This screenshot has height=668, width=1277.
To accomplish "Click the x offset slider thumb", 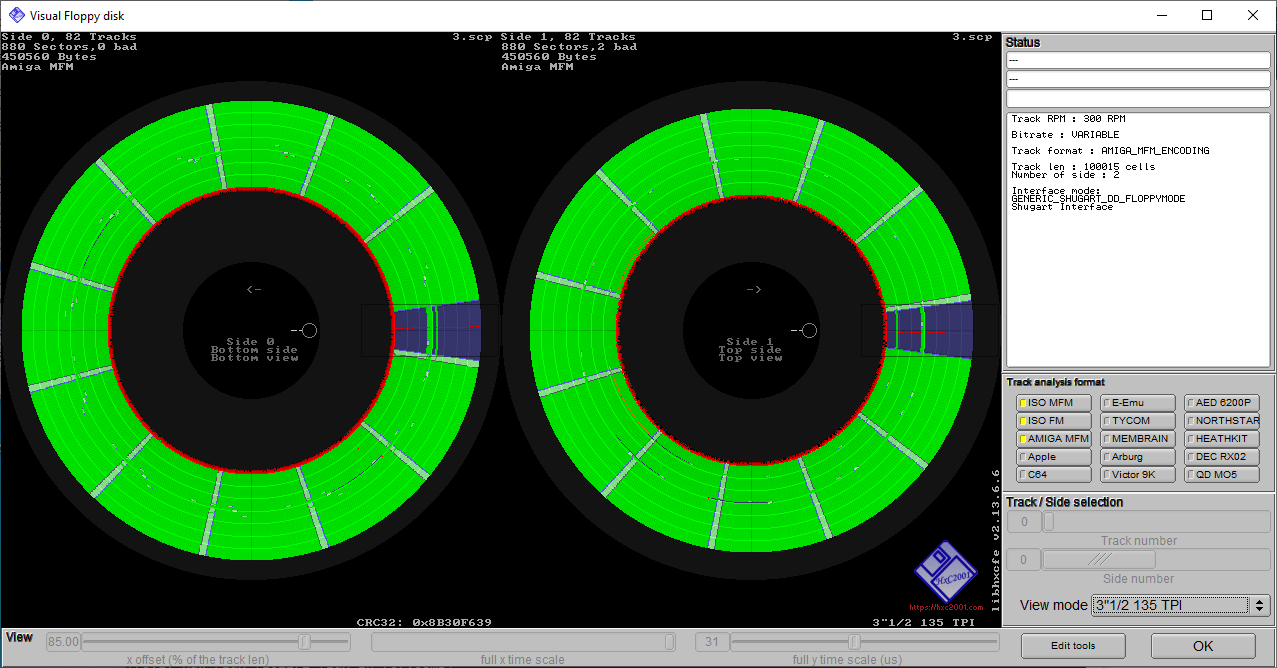I will point(304,641).
